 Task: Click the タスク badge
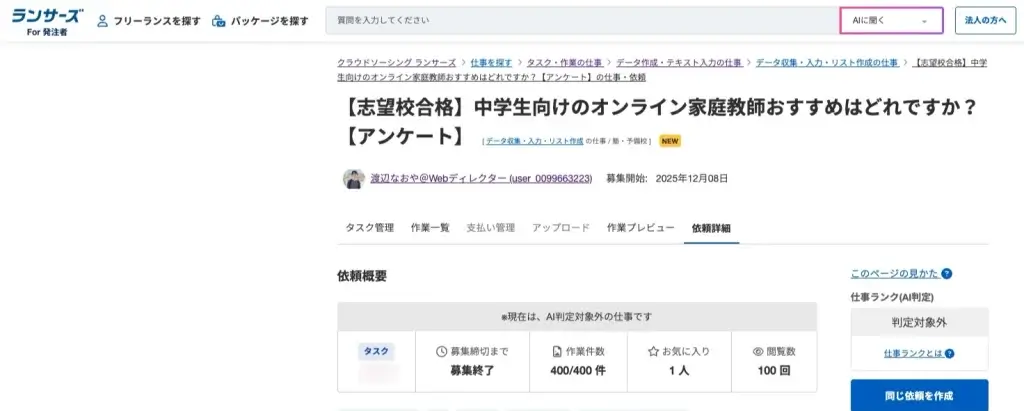point(376,352)
